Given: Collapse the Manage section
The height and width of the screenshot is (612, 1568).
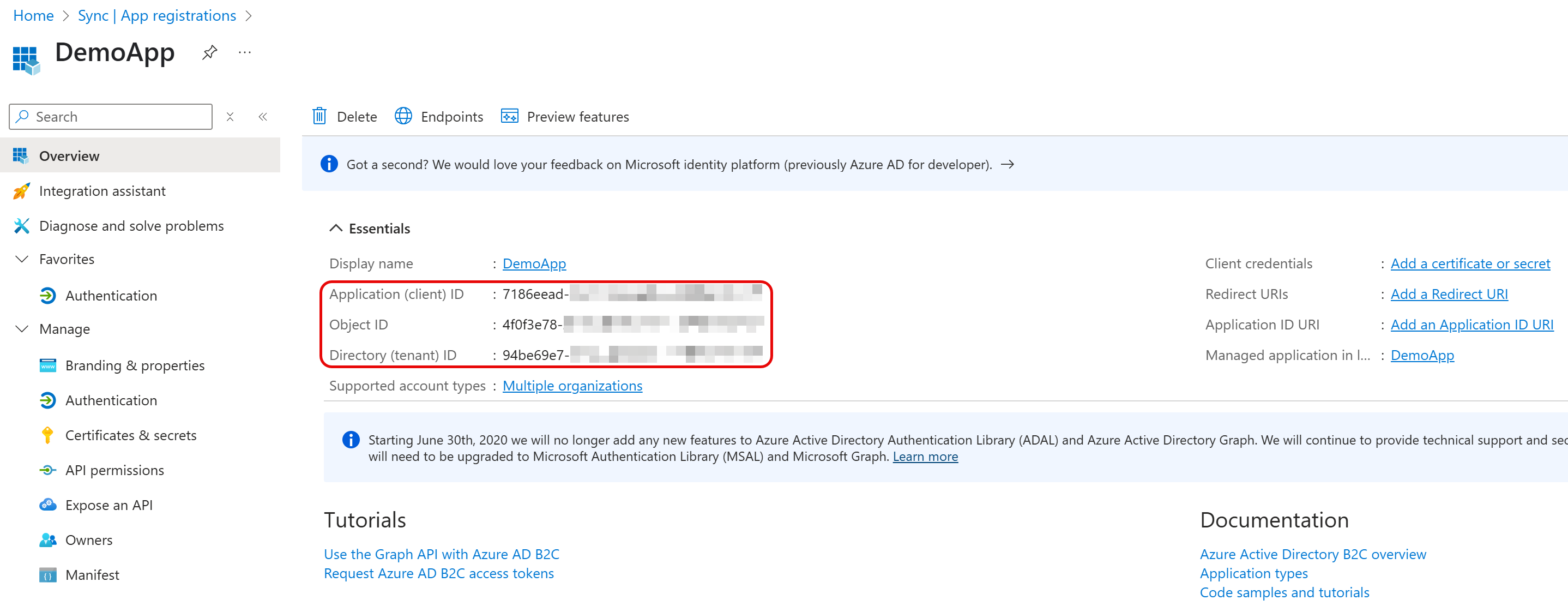Looking at the screenshot, I should click(22, 329).
